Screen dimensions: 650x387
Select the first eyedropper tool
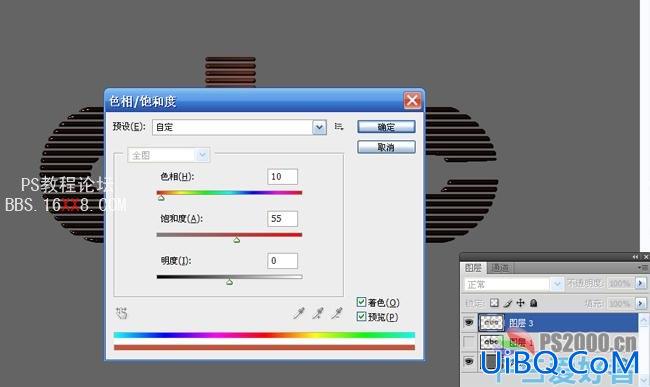pyautogui.click(x=299, y=313)
